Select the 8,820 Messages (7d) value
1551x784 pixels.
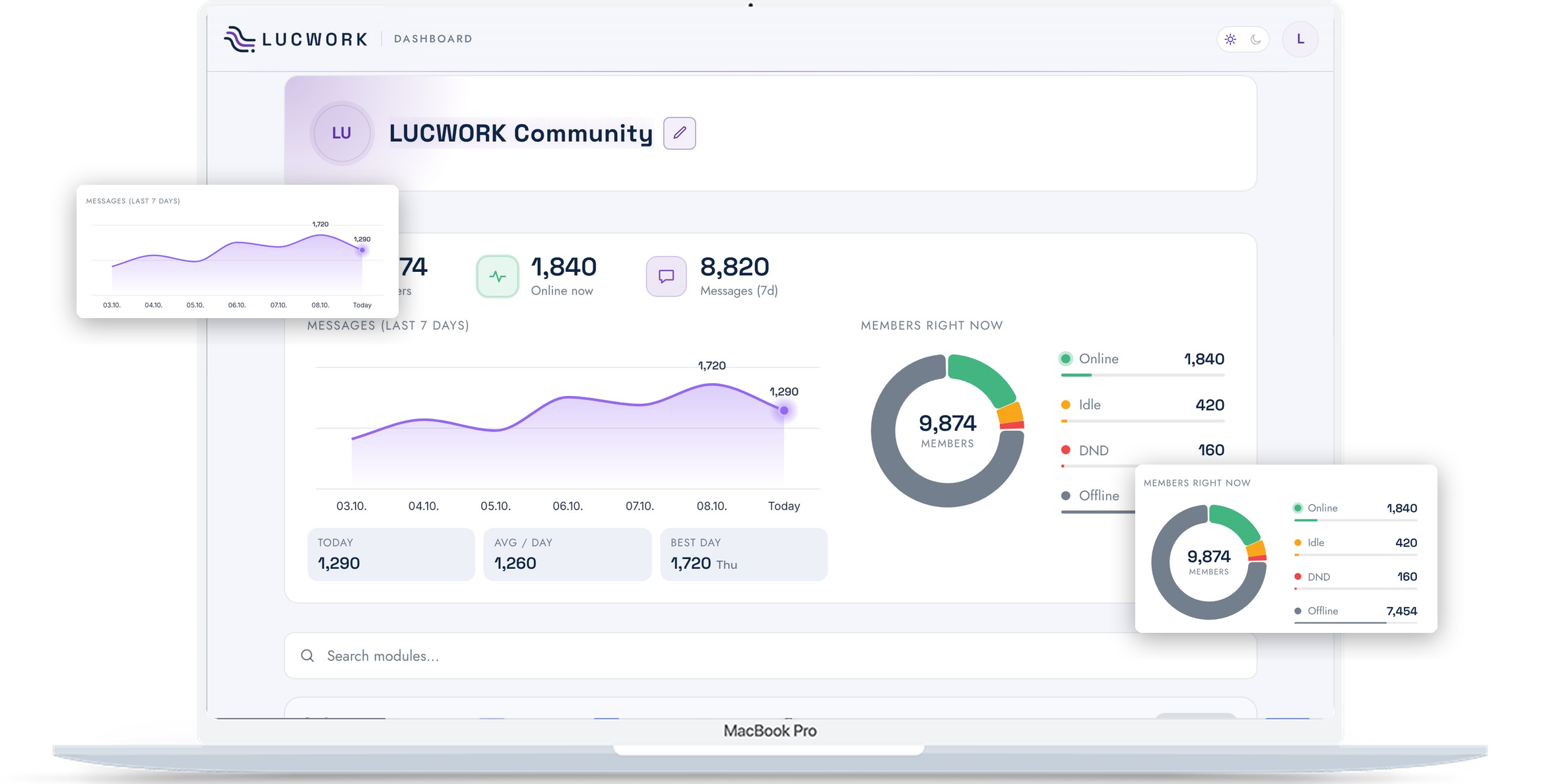pyautogui.click(x=735, y=267)
